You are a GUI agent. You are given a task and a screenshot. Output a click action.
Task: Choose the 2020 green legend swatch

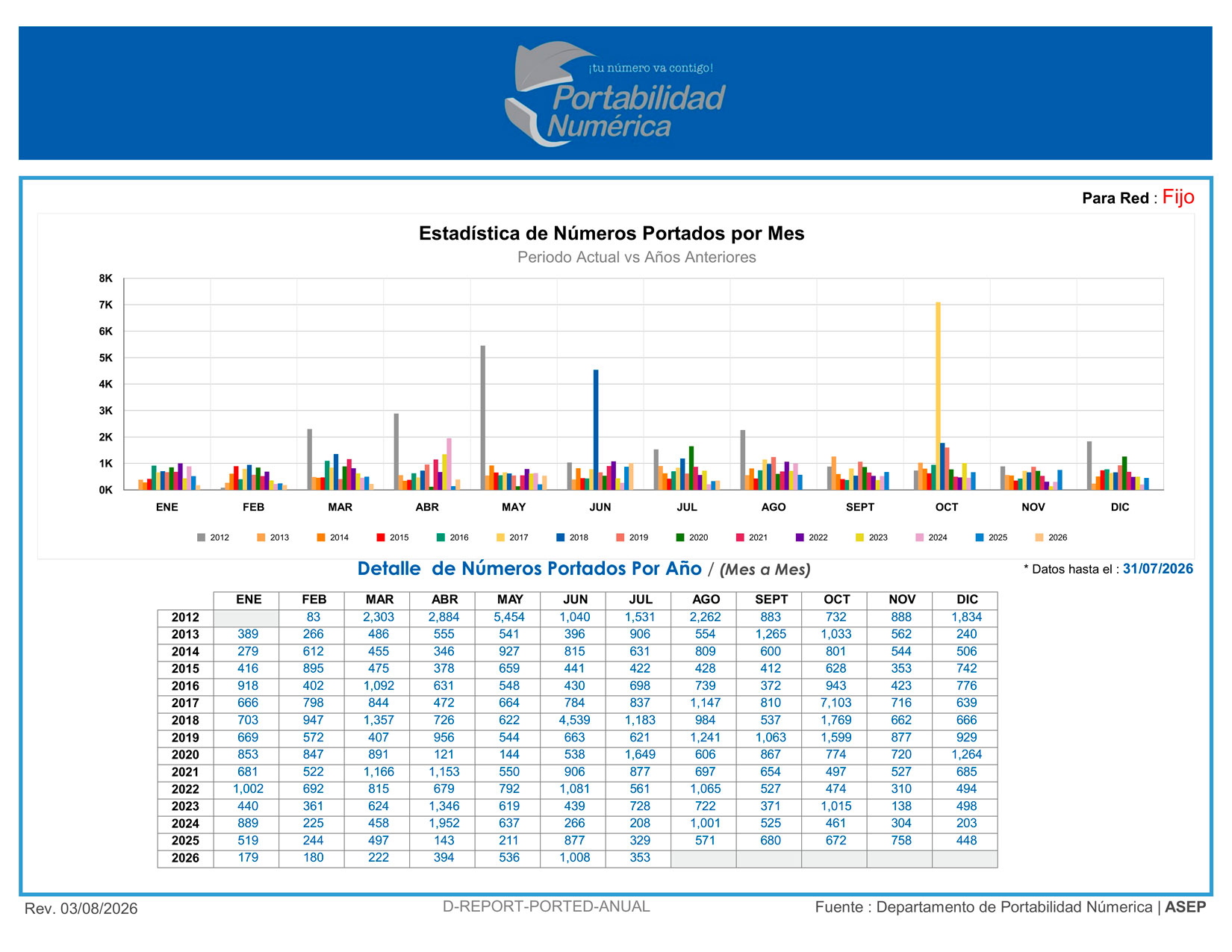pyautogui.click(x=680, y=538)
